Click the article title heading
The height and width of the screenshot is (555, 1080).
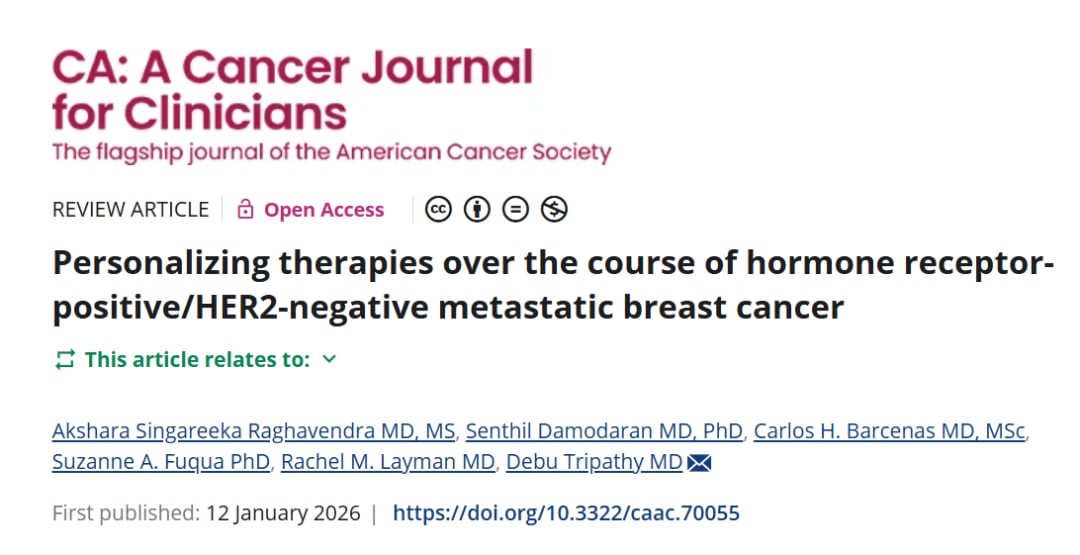[552, 285]
